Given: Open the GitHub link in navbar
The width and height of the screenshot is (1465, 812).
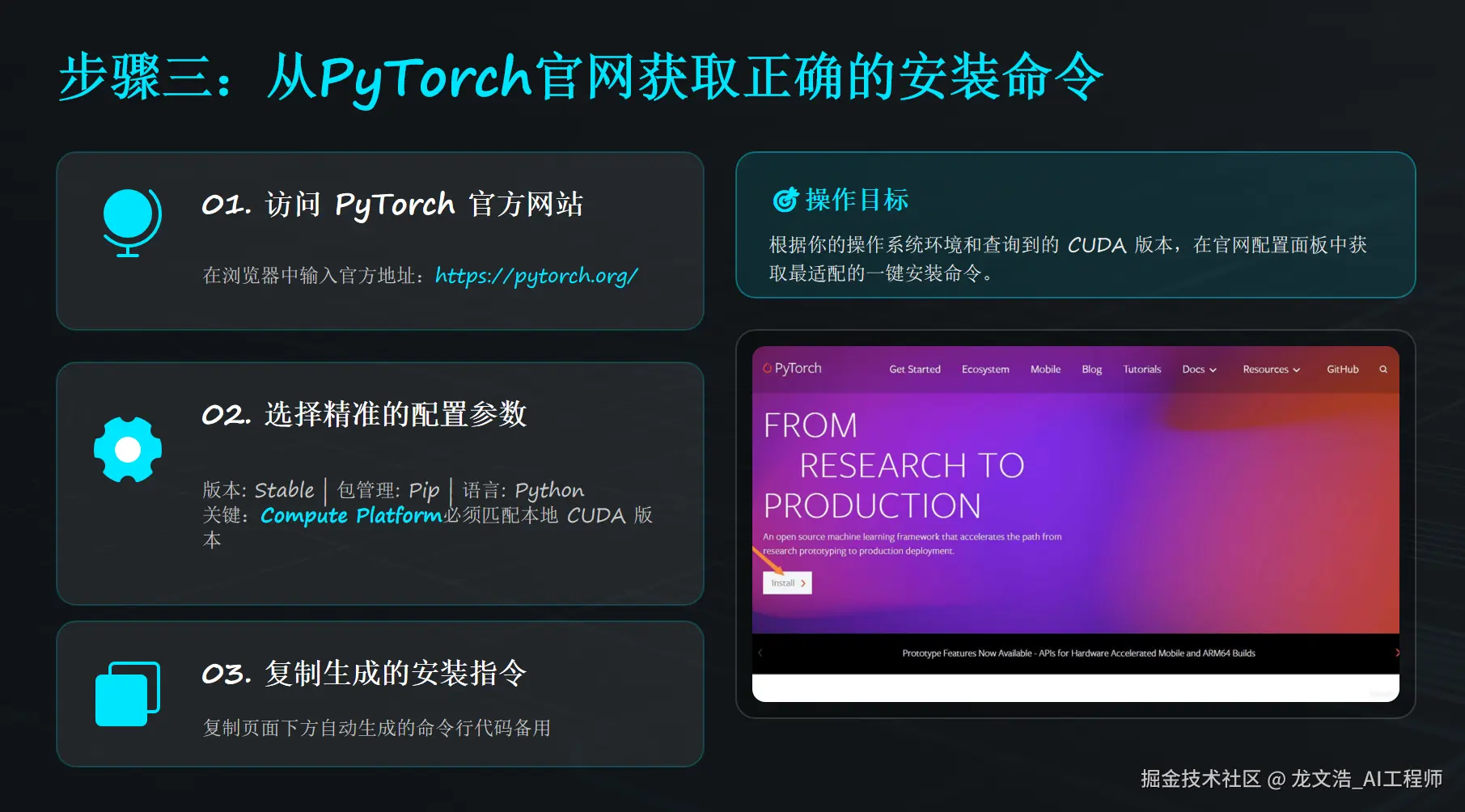Looking at the screenshot, I should [x=1343, y=369].
